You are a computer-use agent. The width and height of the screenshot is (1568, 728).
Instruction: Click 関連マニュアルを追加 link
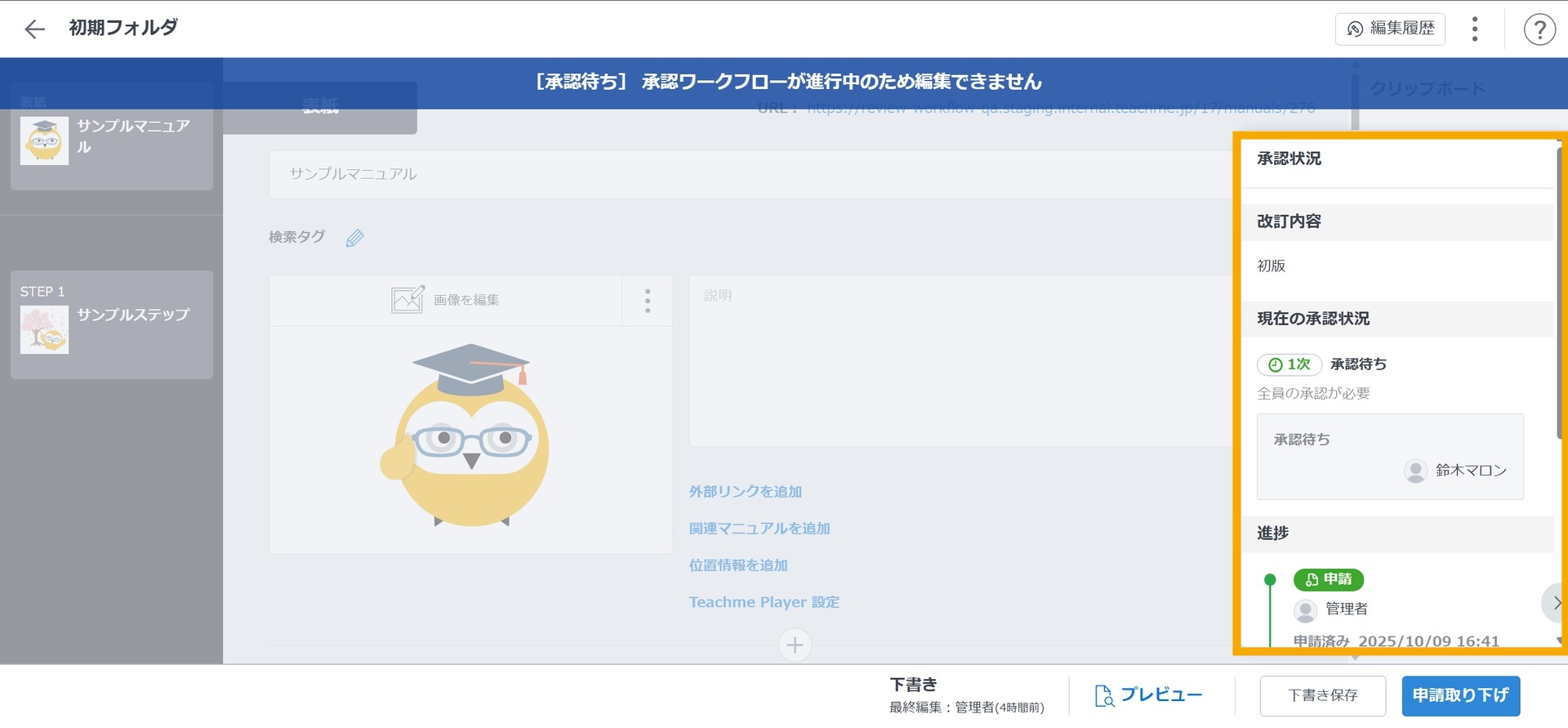click(759, 529)
